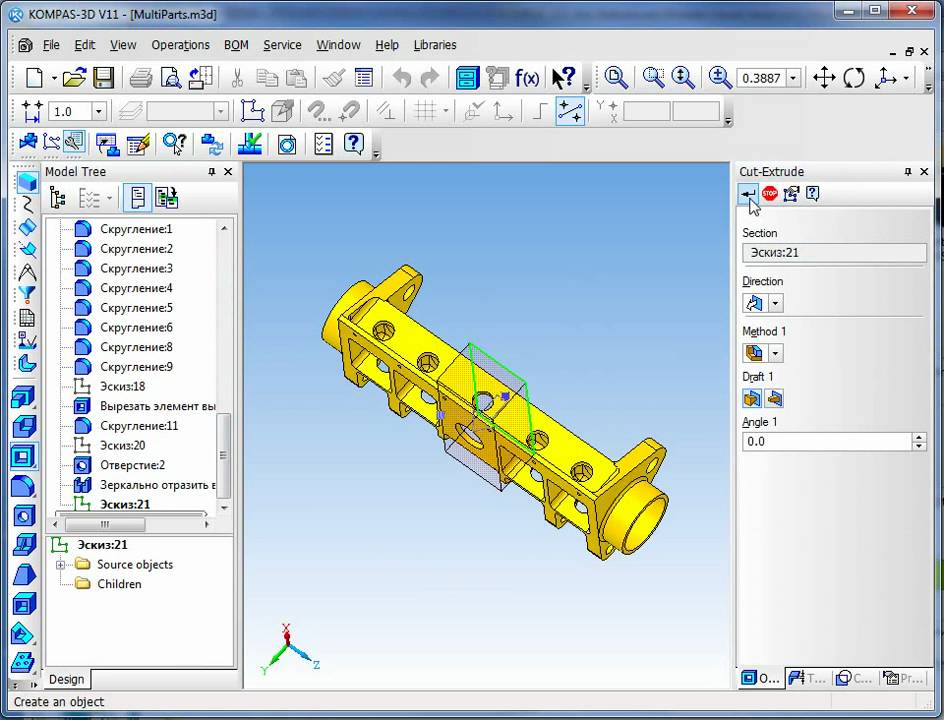This screenshot has width=944, height=720.
Task: Open the f(x) variables tool
Action: tap(527, 78)
